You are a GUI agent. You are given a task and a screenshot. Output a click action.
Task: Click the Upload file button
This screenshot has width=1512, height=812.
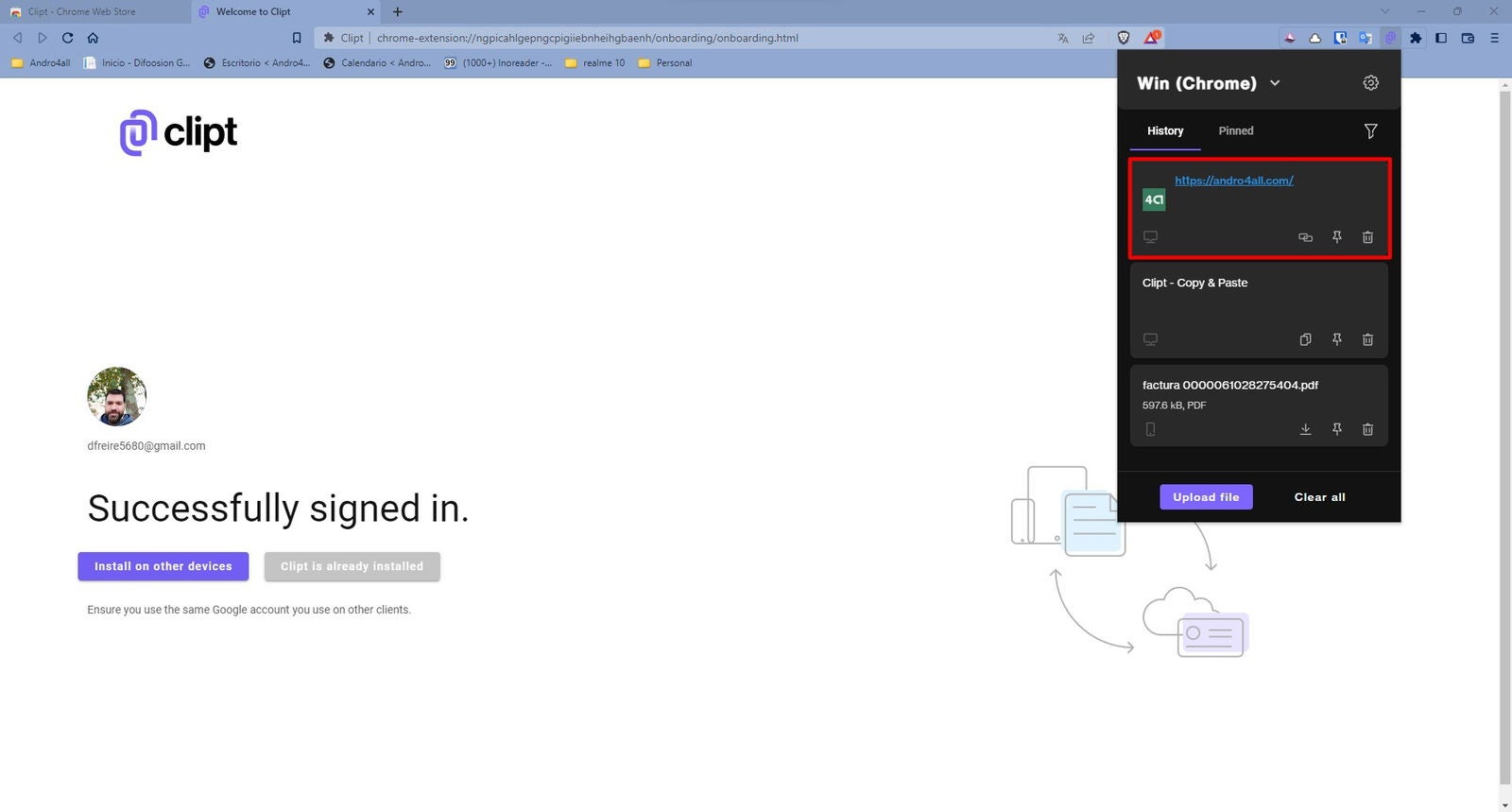pos(1206,497)
